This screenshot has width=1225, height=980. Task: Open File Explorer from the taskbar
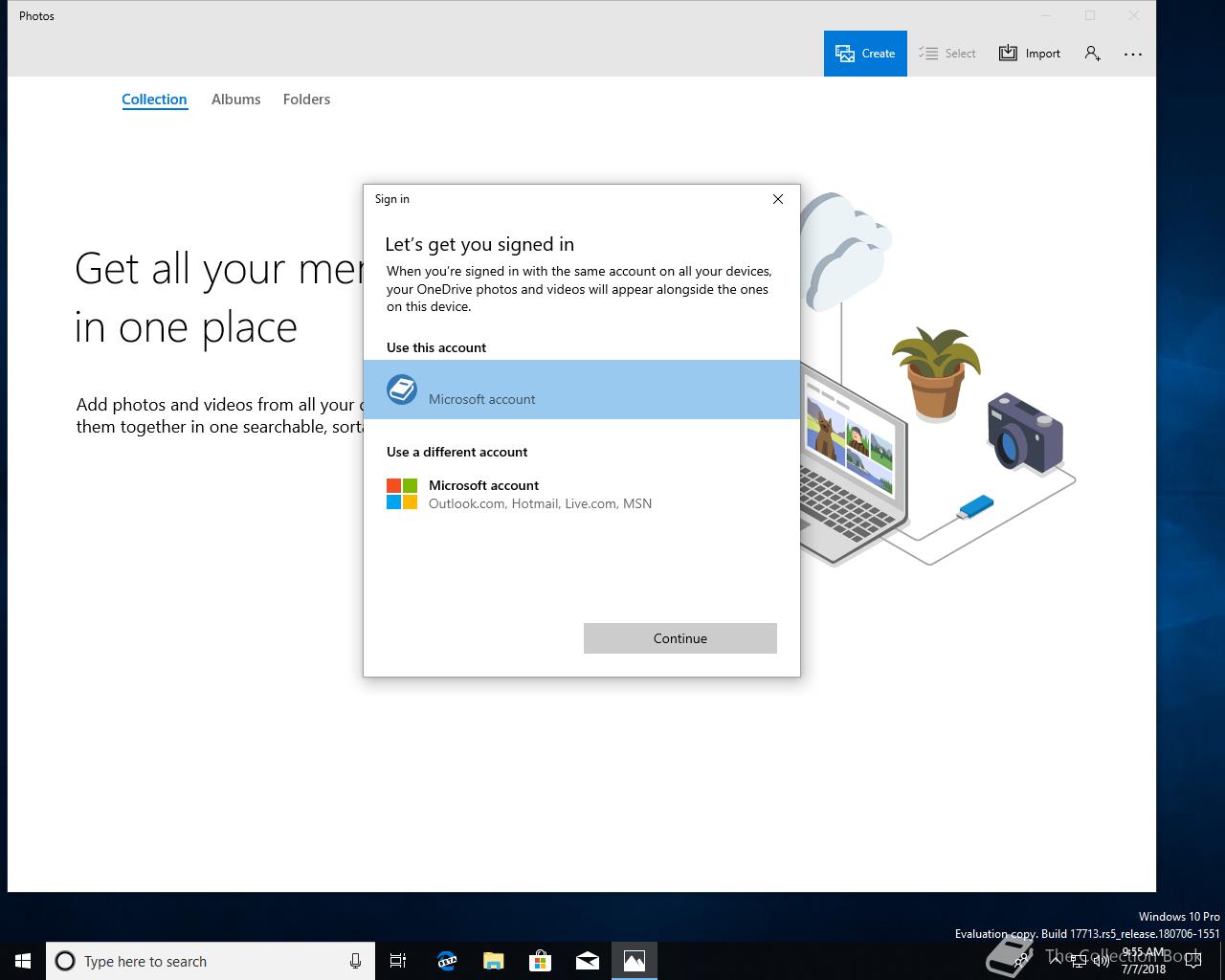[x=493, y=961]
